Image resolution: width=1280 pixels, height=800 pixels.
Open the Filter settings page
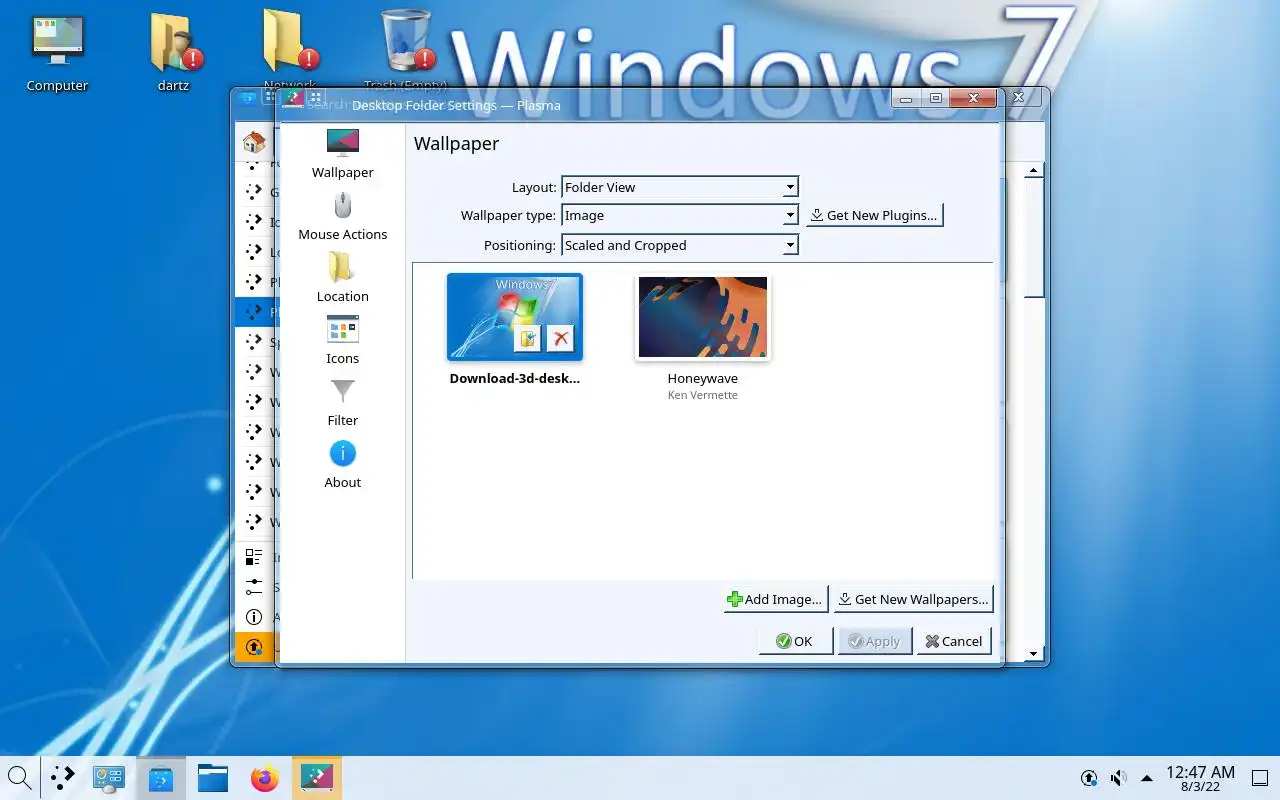click(x=342, y=402)
